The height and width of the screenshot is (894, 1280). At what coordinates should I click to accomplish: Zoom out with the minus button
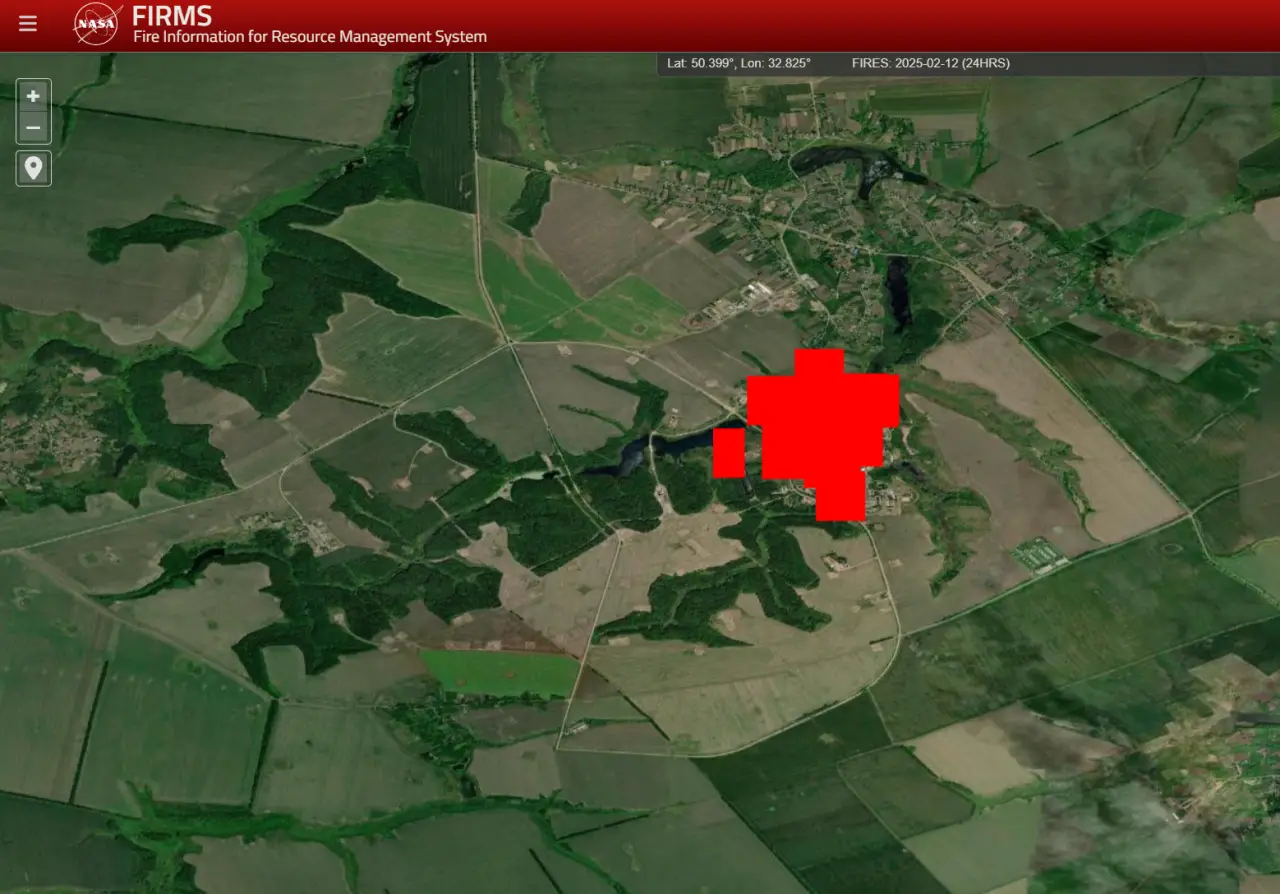[33, 128]
